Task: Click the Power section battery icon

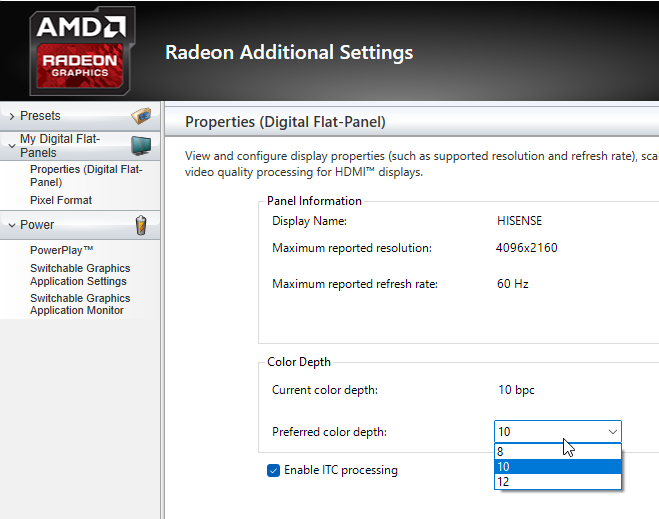Action: [x=141, y=225]
